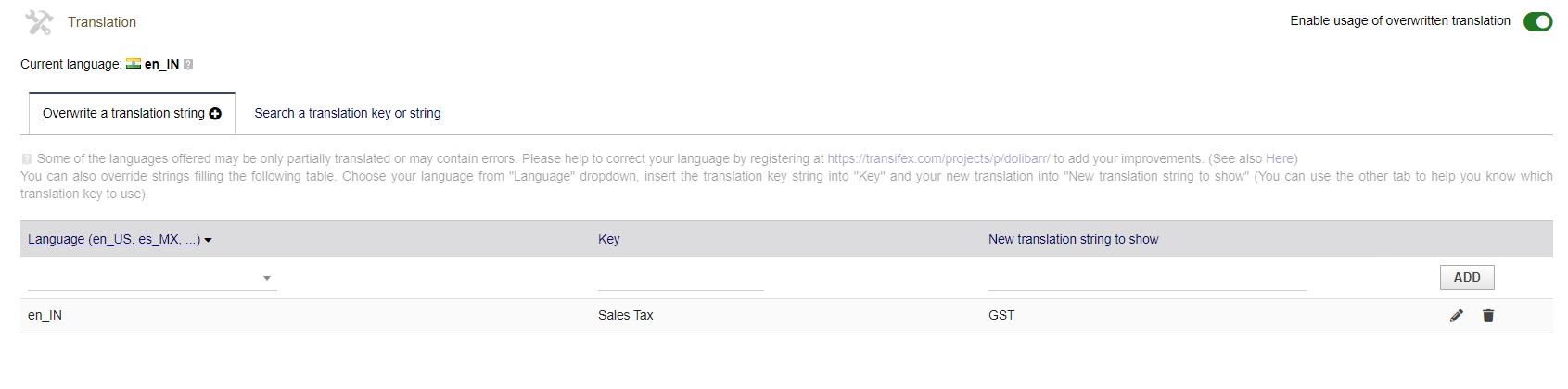Open the transifex.com dolibarr project link

938,158
